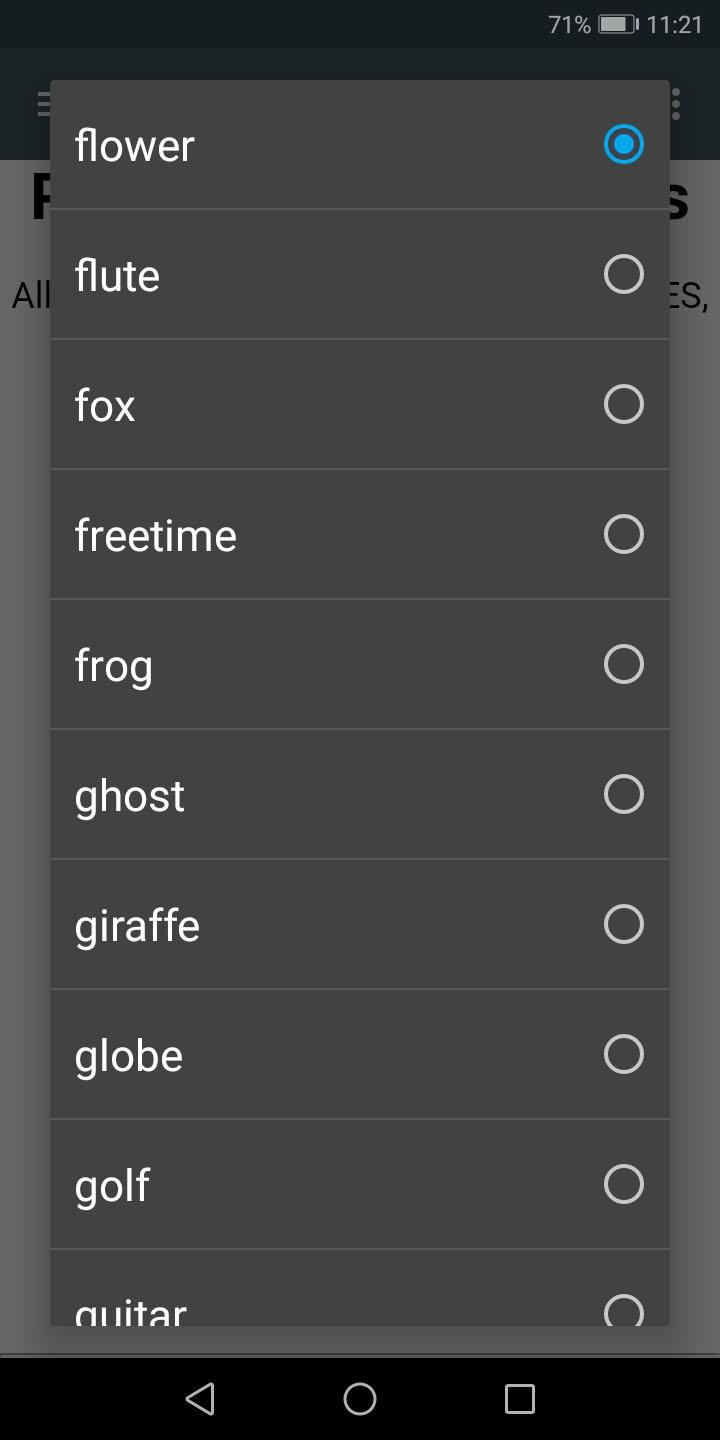Open recent apps square icon
This screenshot has width=720, height=1440.
[x=519, y=1398]
